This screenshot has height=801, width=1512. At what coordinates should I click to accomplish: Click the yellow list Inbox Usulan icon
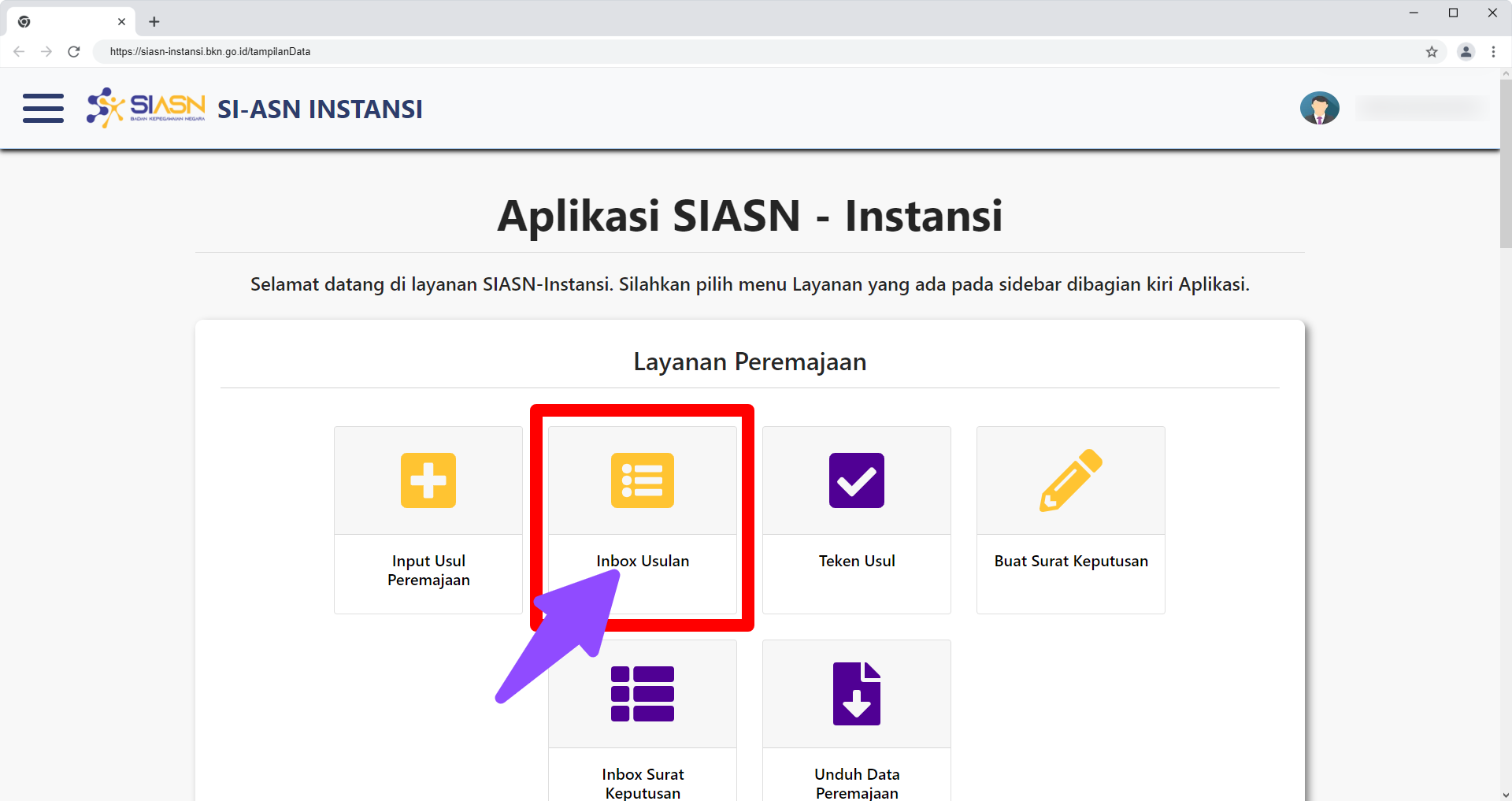643,480
